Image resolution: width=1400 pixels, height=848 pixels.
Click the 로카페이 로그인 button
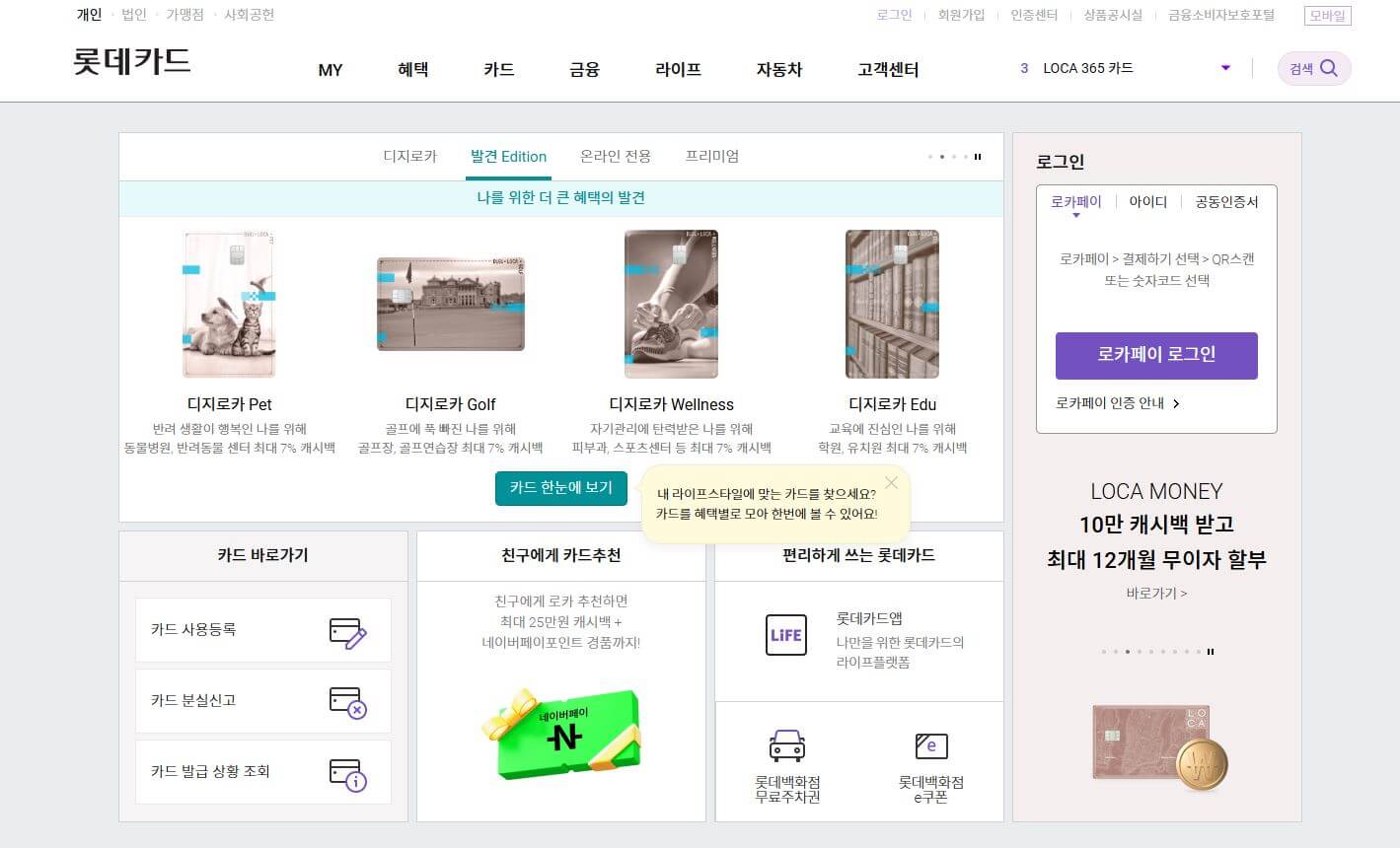tap(1156, 355)
